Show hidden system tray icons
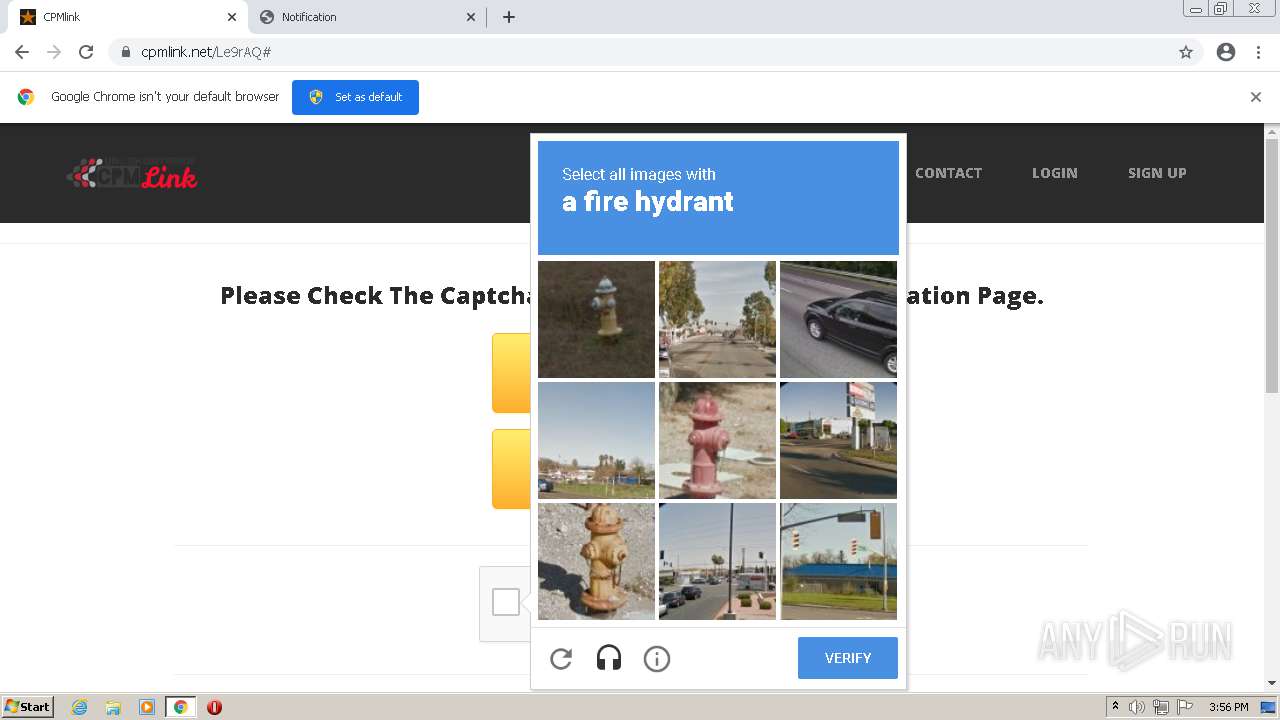 pyautogui.click(x=1116, y=707)
